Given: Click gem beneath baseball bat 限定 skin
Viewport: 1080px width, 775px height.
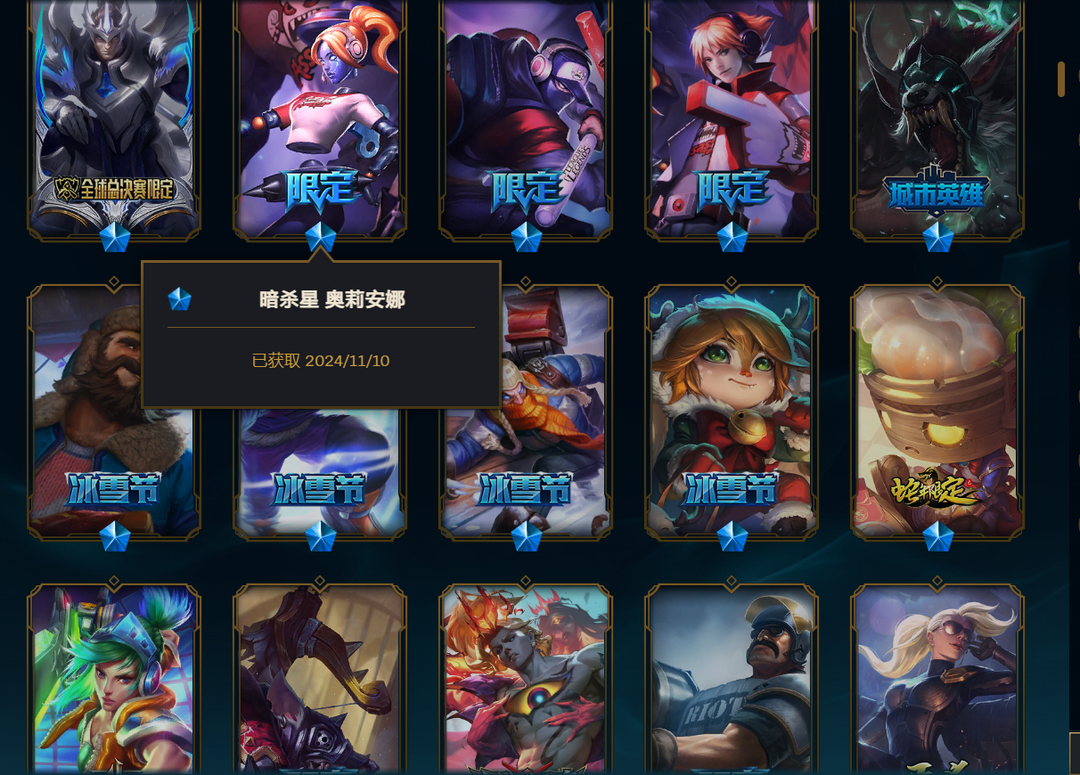Looking at the screenshot, I should (x=526, y=238).
